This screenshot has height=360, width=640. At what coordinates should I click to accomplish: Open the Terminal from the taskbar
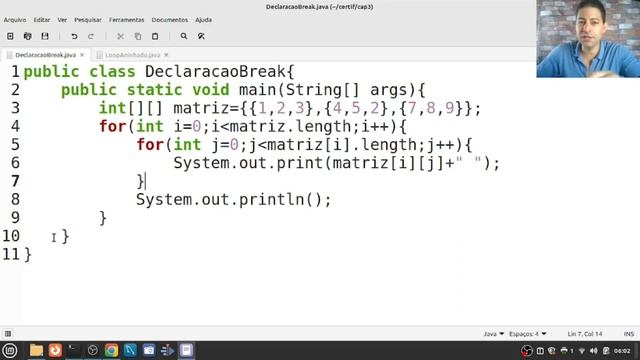pos(73,350)
